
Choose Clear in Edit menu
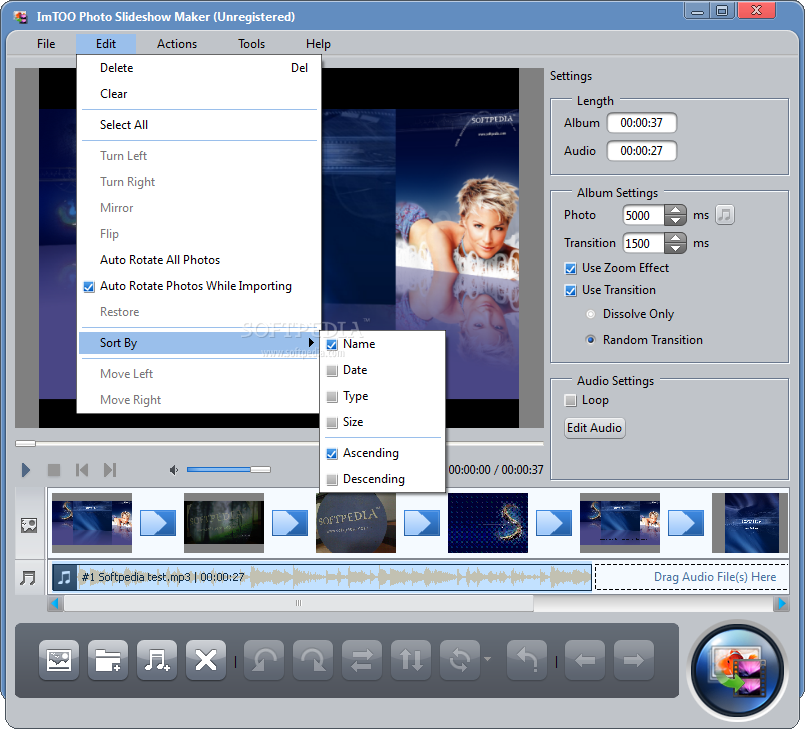tap(198, 94)
